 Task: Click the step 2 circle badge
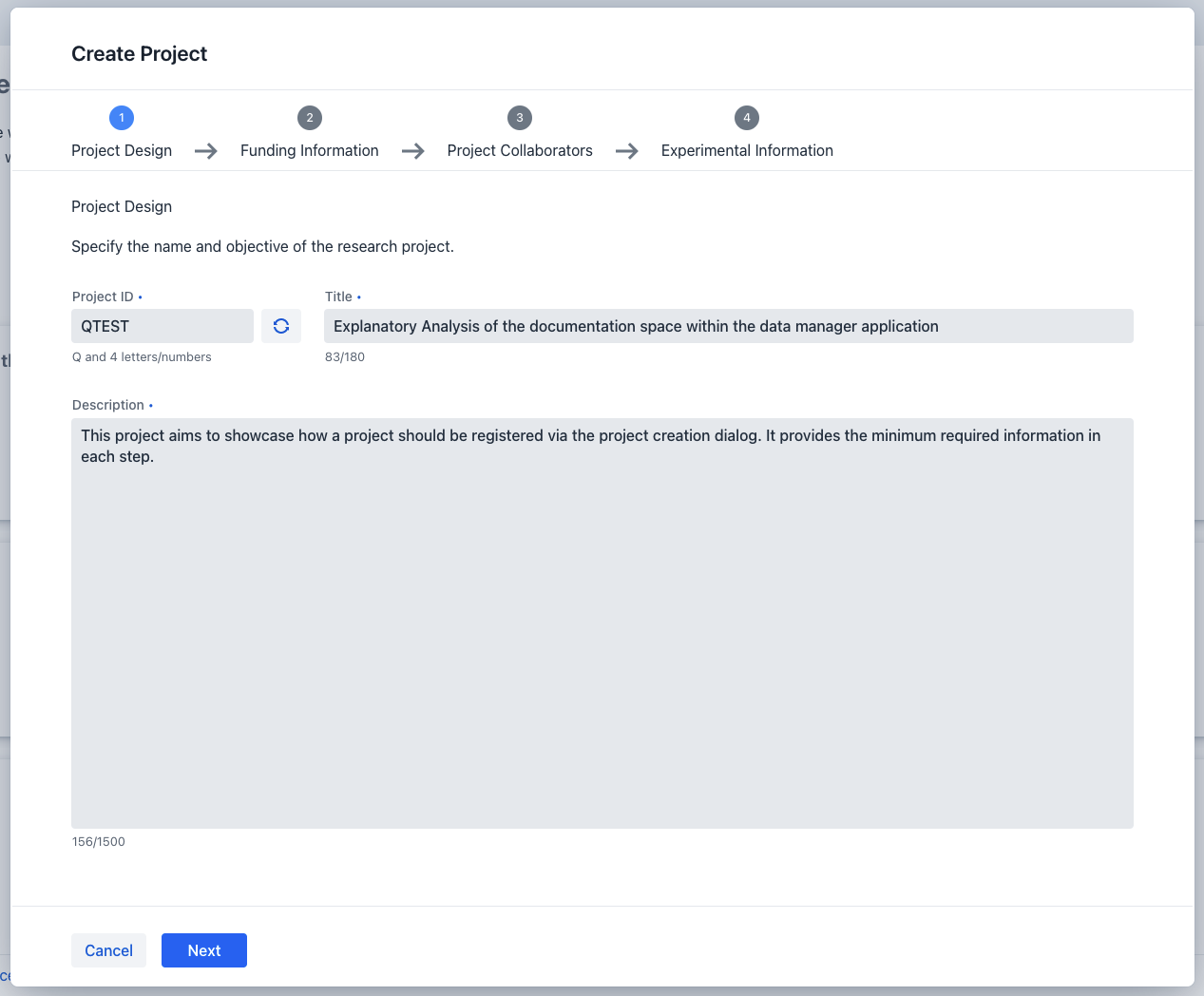coord(310,118)
